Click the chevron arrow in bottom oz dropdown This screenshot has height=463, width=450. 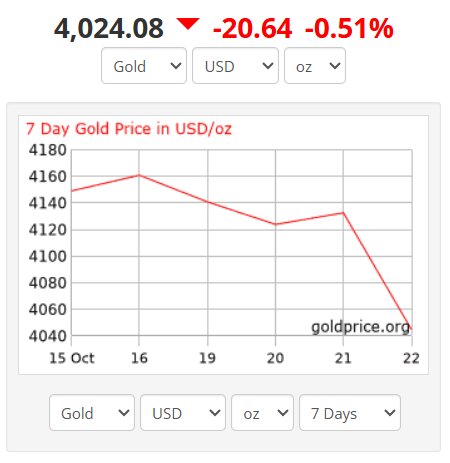pyautogui.click(x=283, y=413)
